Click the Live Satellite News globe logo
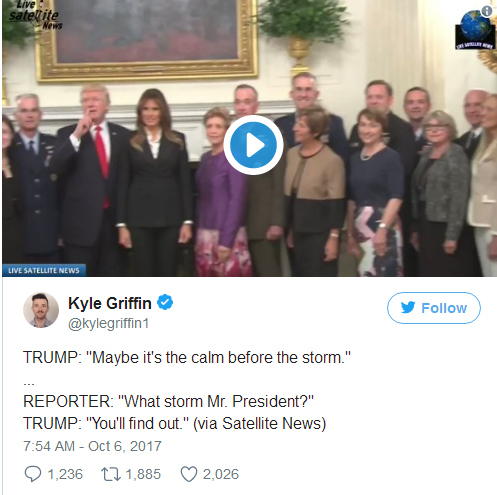 [474, 30]
